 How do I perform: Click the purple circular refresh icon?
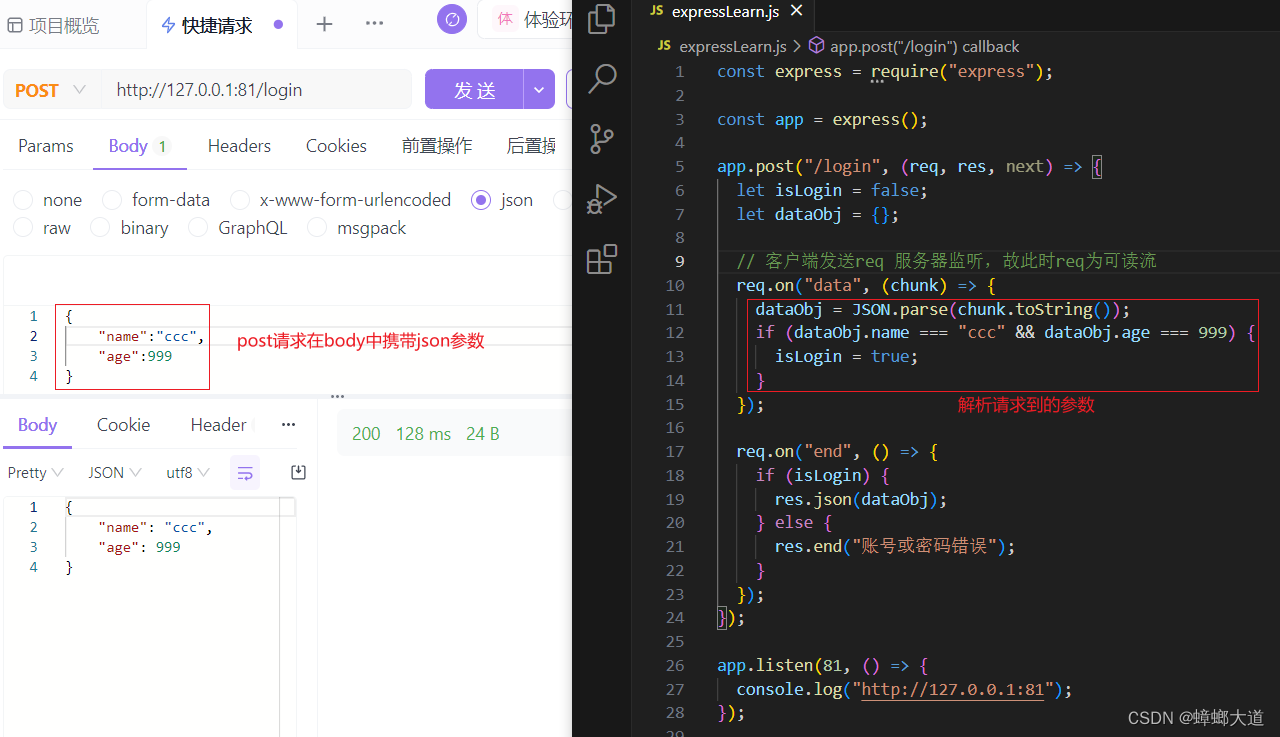452,19
